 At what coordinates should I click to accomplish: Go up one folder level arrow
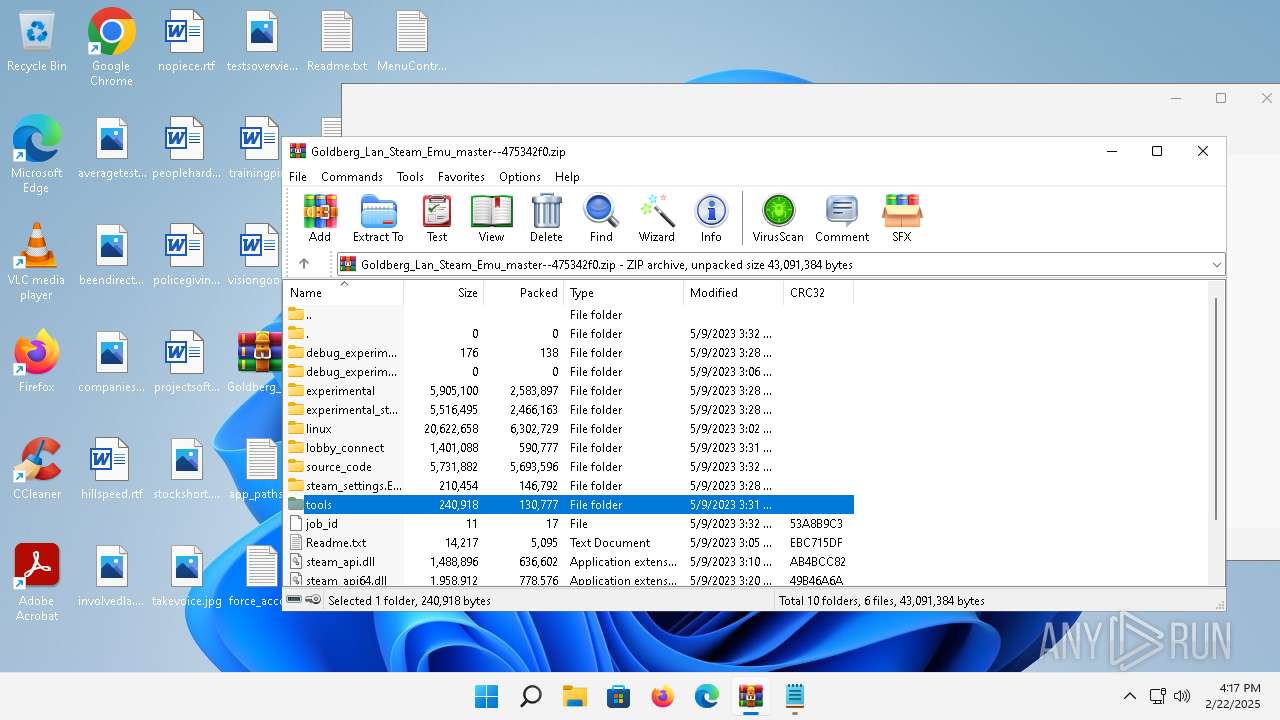pos(304,264)
